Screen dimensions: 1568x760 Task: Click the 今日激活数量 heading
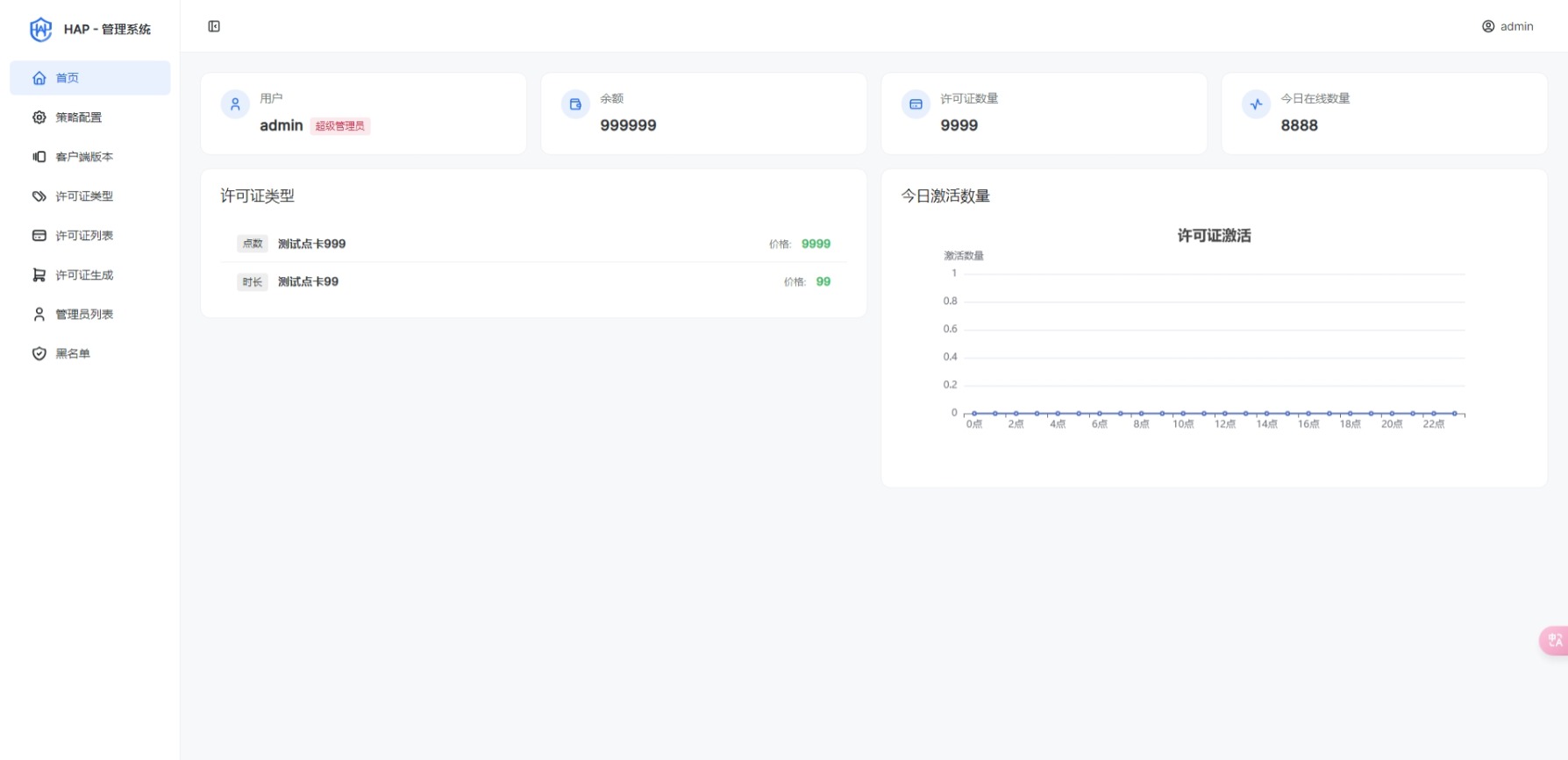[945, 196]
